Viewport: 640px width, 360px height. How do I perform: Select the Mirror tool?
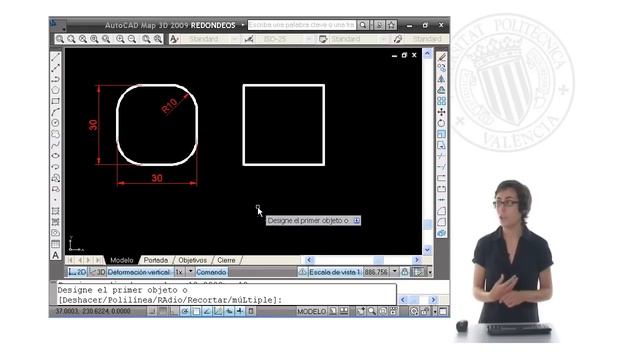click(x=441, y=79)
